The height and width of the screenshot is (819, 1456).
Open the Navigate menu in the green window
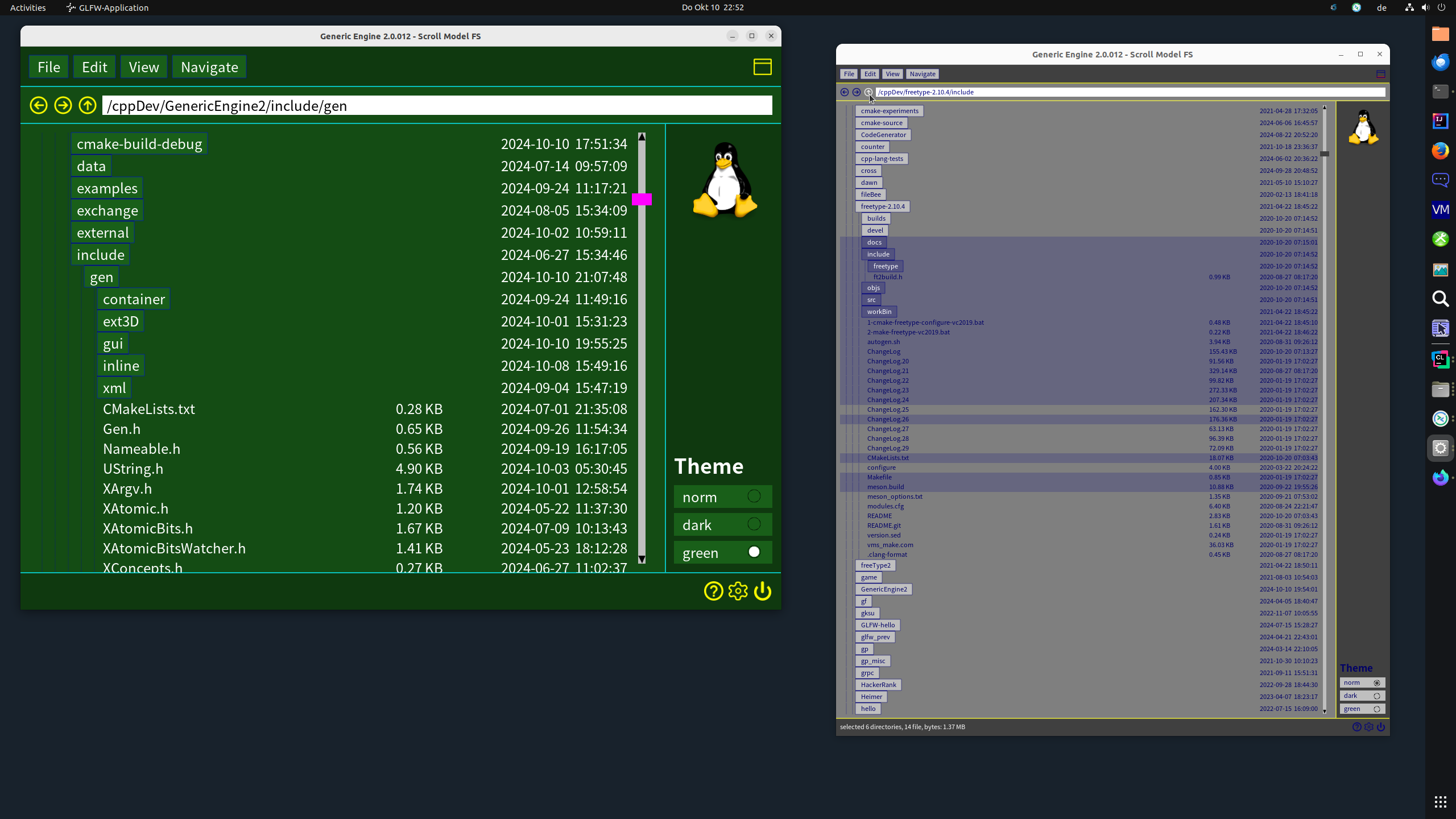[209, 67]
